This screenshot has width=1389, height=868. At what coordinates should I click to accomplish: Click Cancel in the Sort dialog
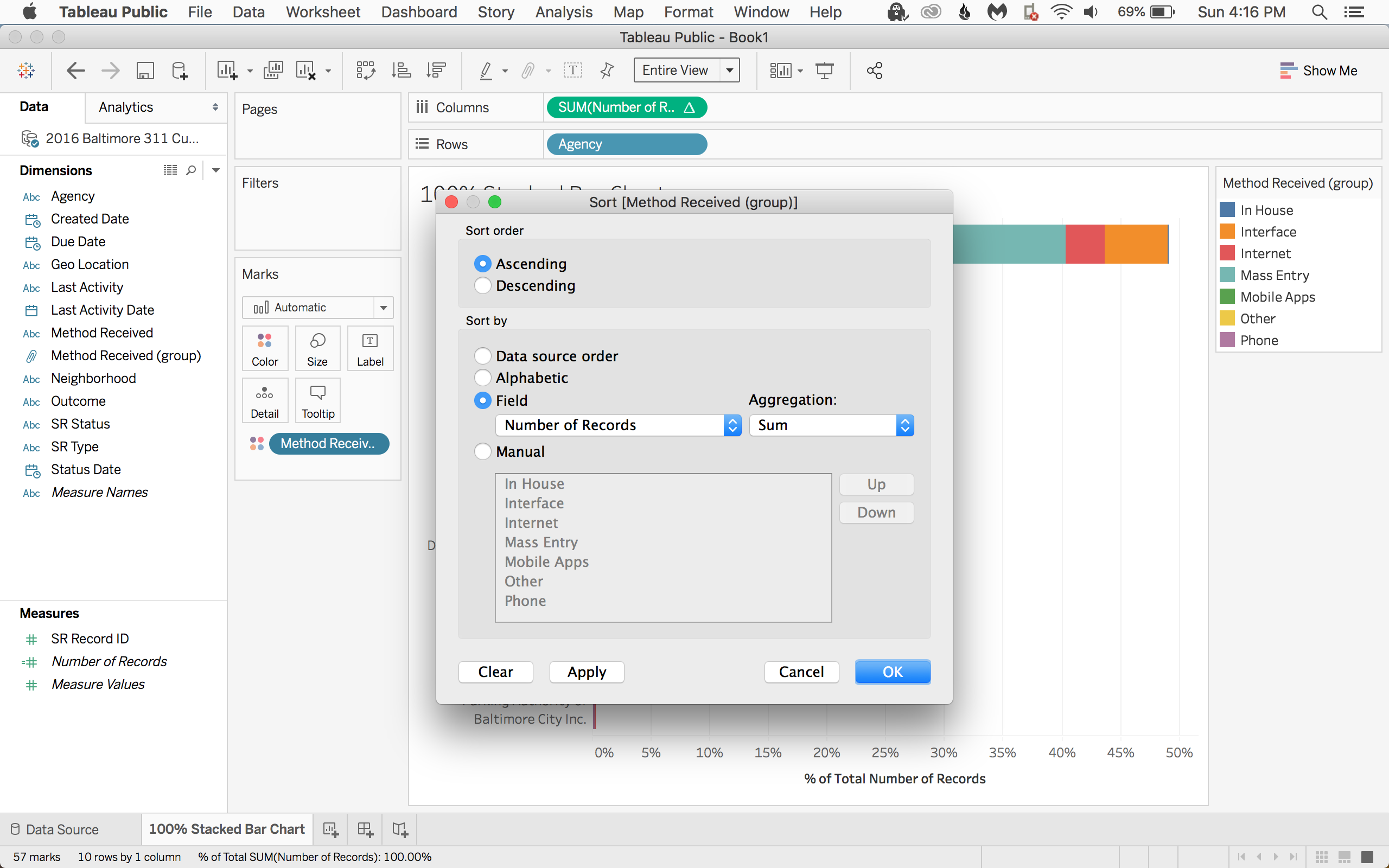(801, 672)
